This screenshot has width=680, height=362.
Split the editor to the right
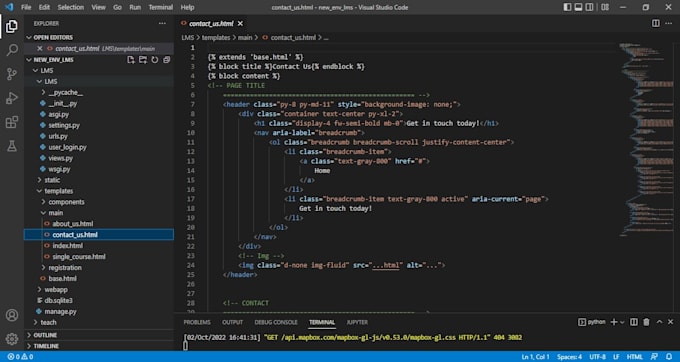point(656,23)
